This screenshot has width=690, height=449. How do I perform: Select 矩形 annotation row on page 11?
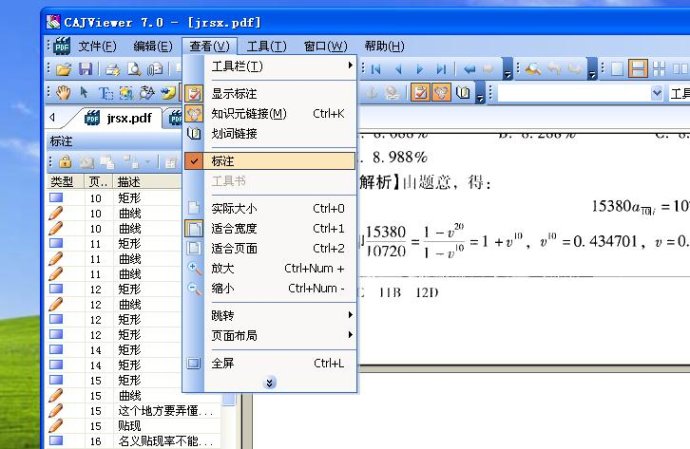pos(114,243)
